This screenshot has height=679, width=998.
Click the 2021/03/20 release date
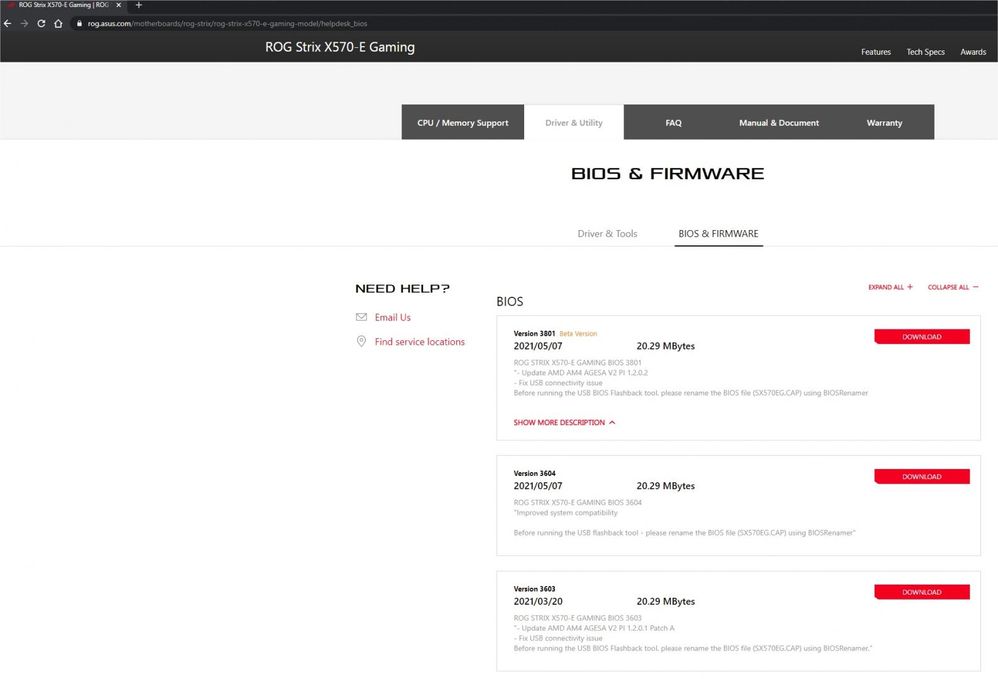pos(538,601)
